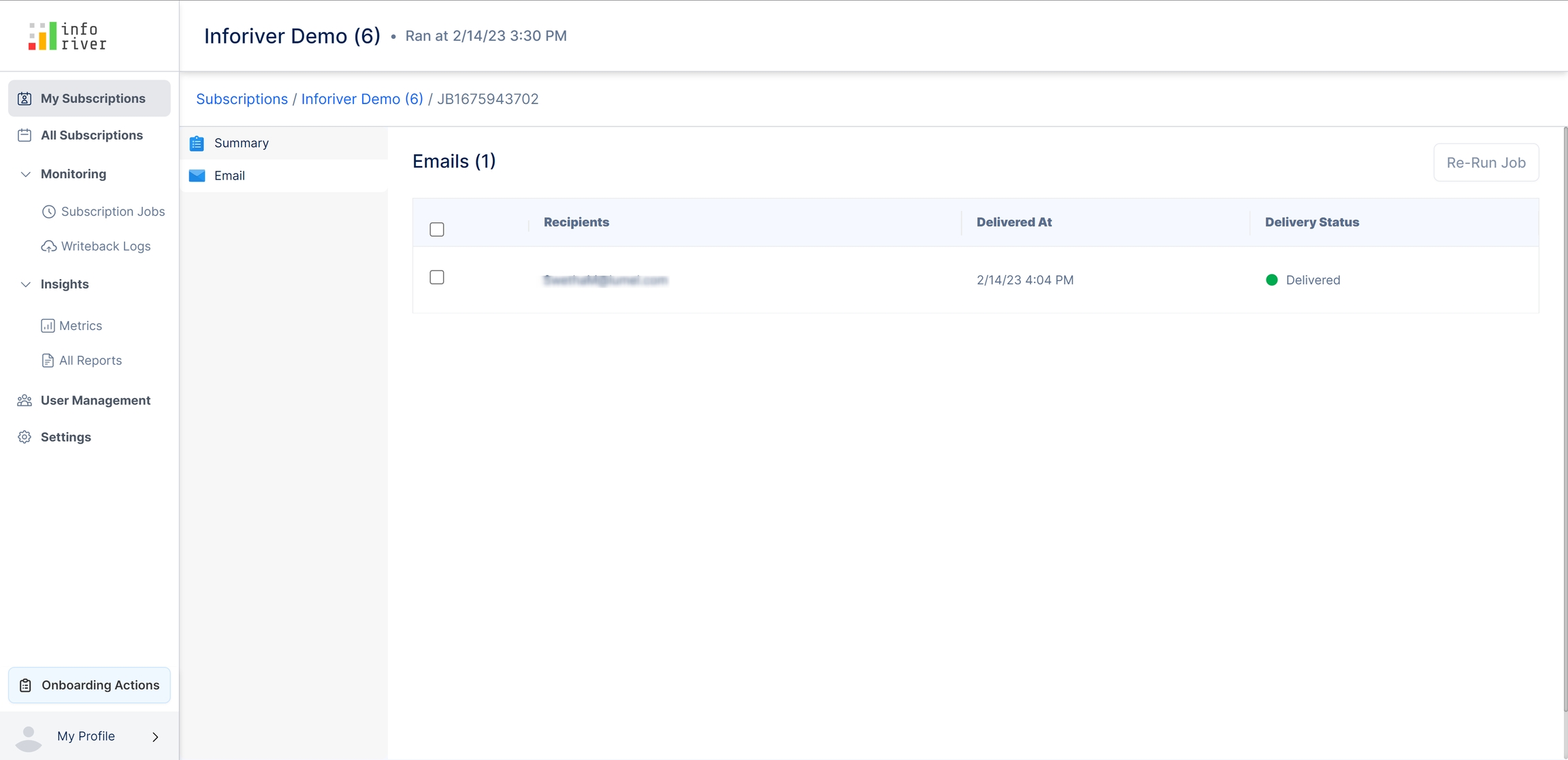Viewport: 1568px width, 760px height.
Task: Open Subscriptions breadcrumb link
Action: (242, 99)
